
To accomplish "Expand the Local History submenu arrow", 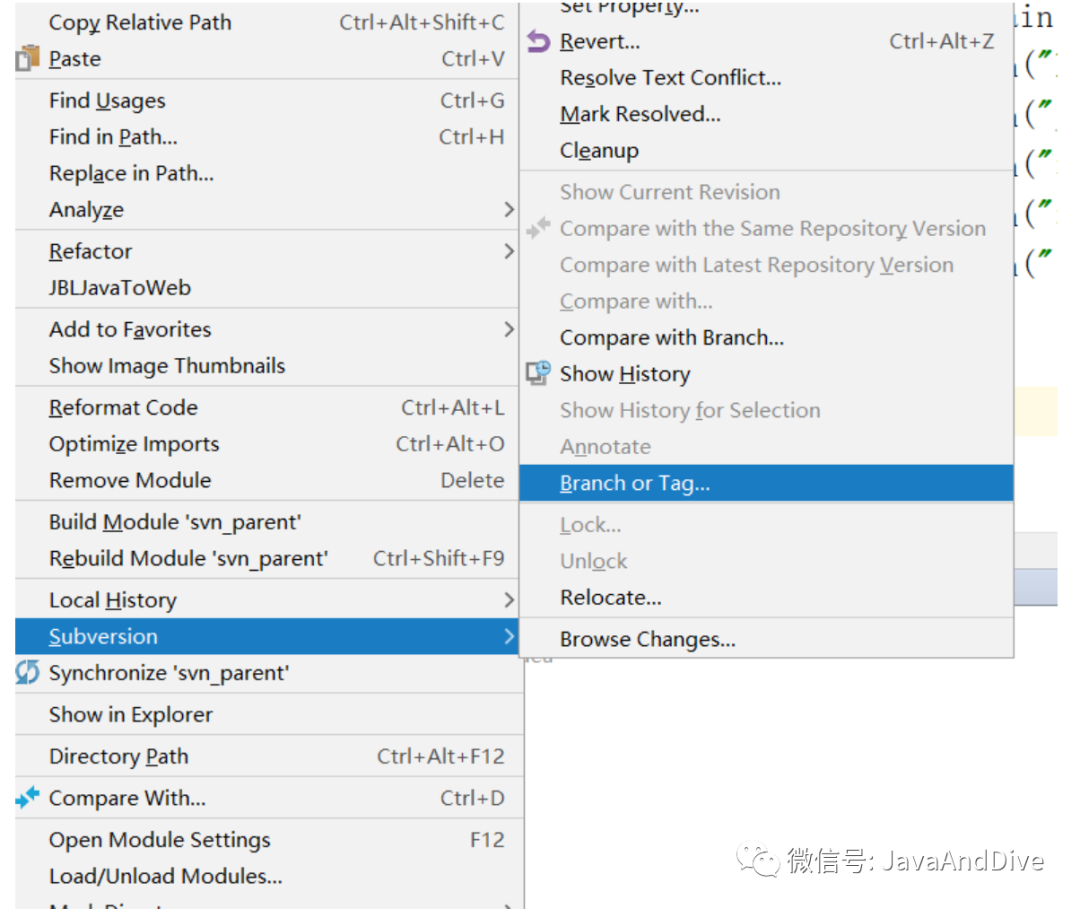I will pos(508,600).
